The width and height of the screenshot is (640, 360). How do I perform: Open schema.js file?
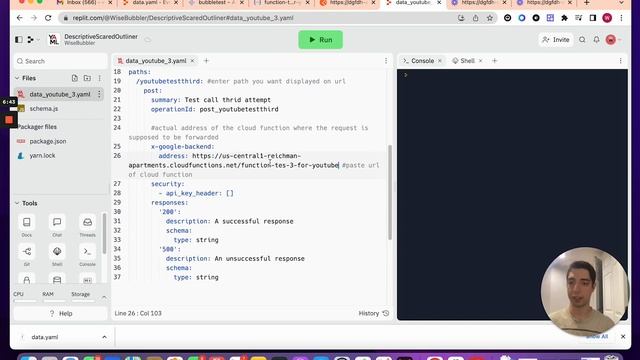(x=43, y=109)
